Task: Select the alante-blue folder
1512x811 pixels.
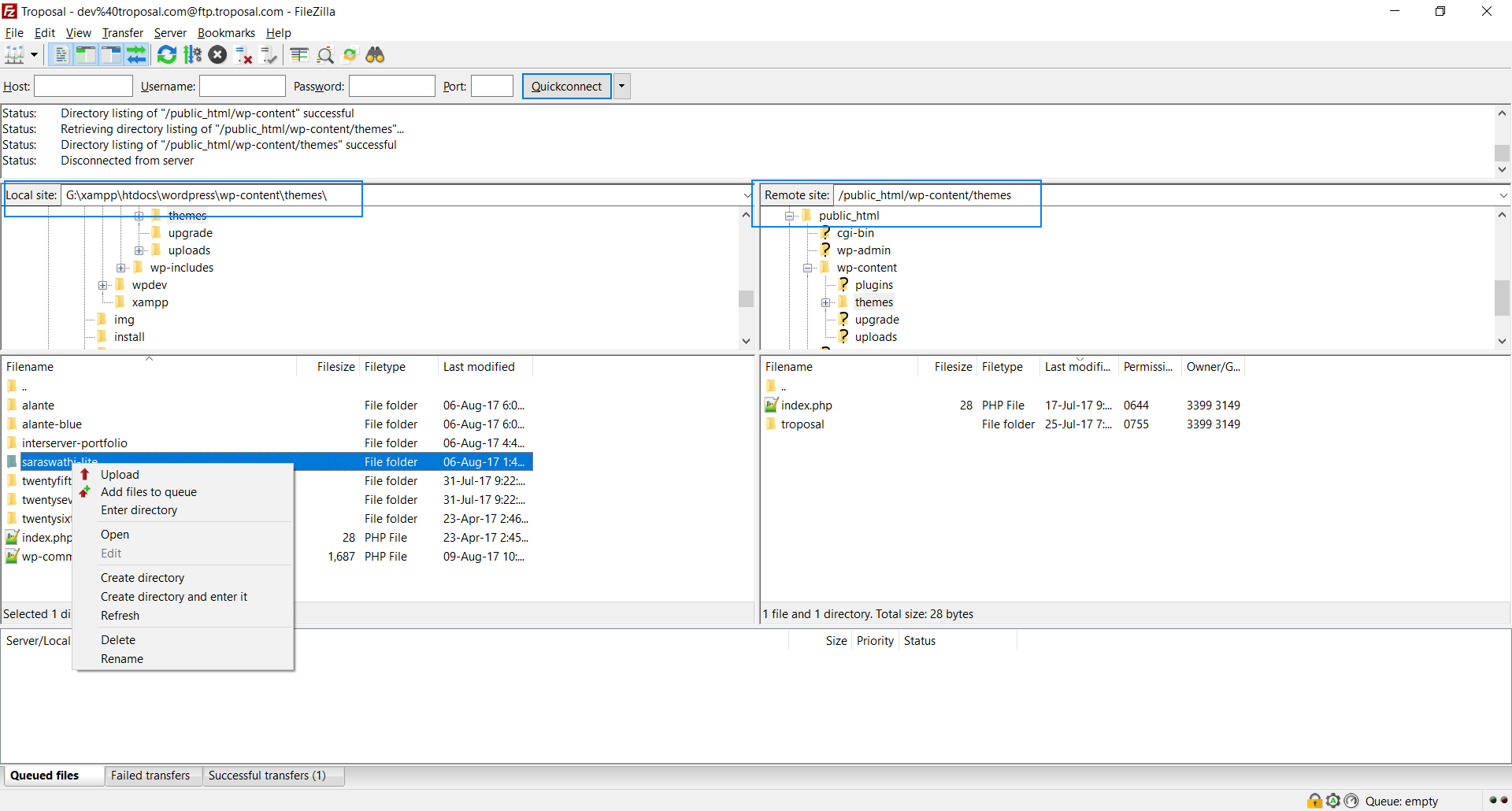Action: click(x=52, y=424)
